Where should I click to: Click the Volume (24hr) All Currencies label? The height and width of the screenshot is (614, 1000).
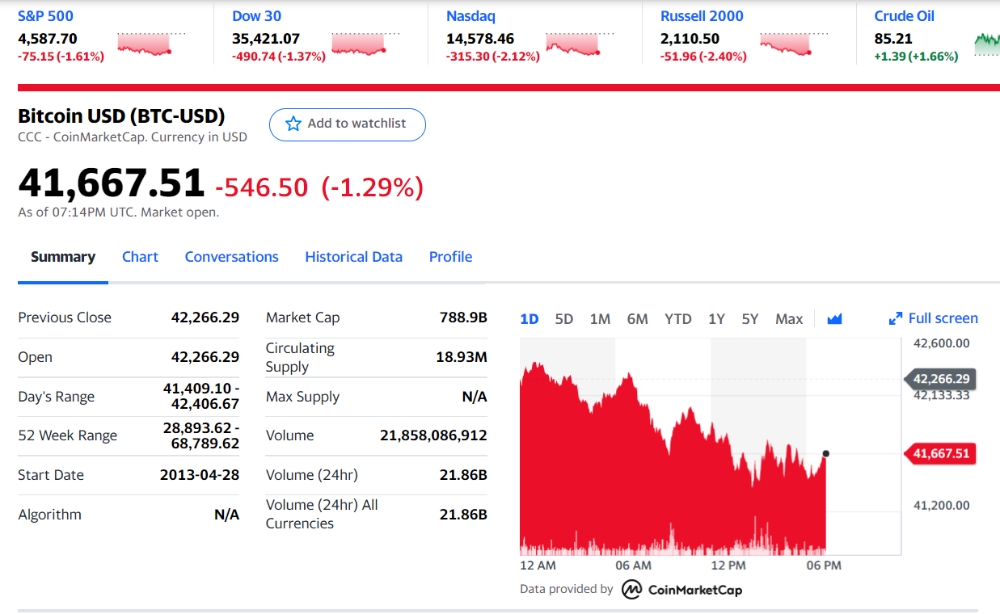322,514
